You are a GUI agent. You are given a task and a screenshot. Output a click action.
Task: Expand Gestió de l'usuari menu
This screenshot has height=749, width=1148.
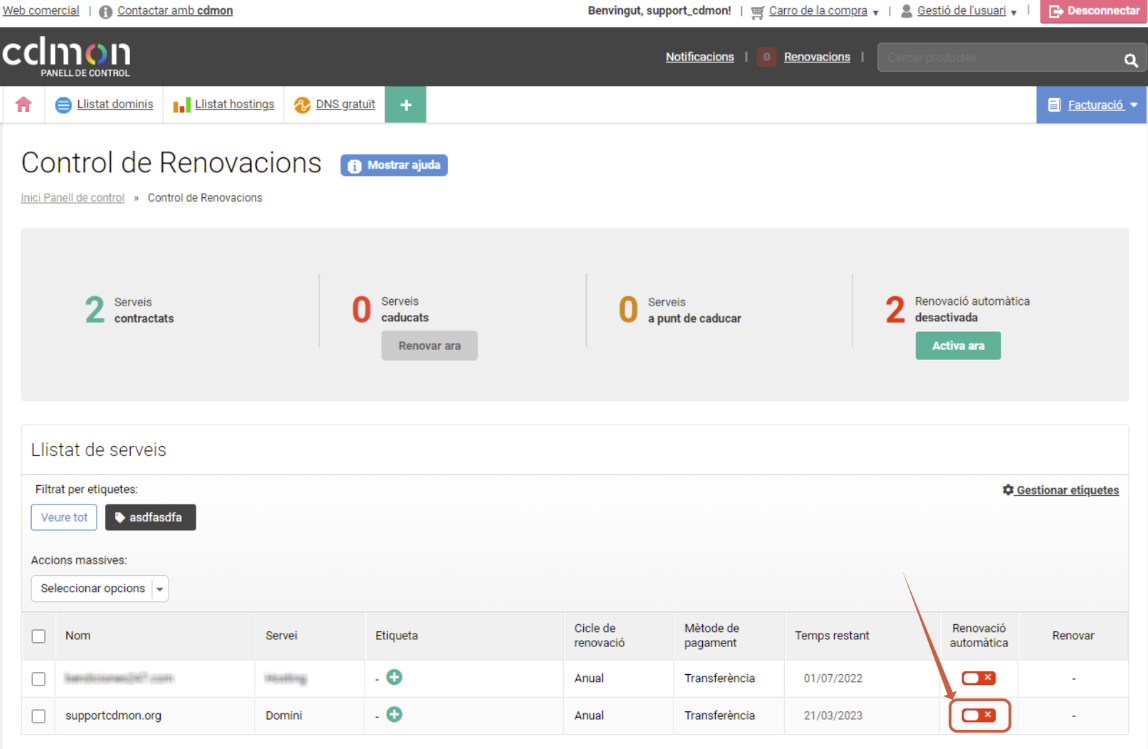(x=1014, y=12)
